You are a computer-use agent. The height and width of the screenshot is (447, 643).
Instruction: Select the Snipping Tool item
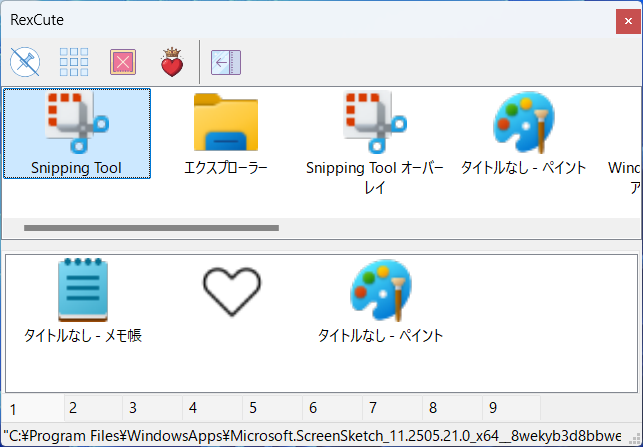tap(77, 134)
